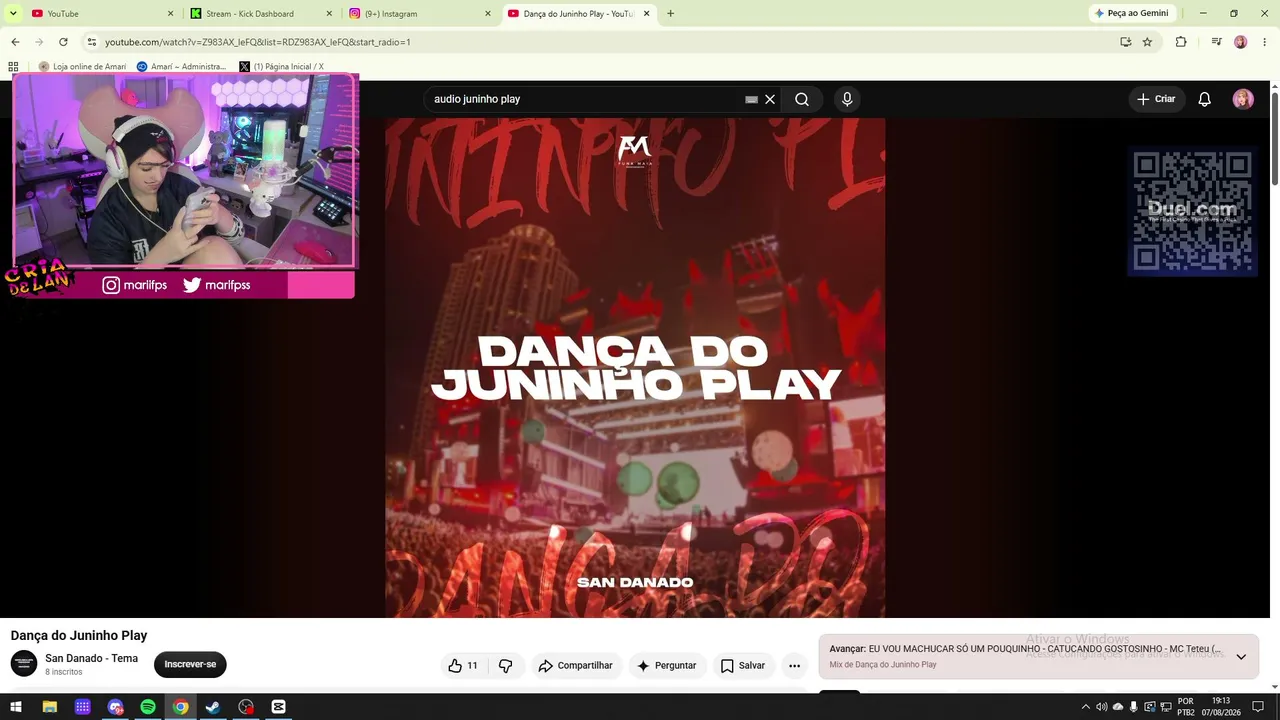Clear the search box with the X icon
Viewport: 1280px width, 720px height.
pos(770,99)
